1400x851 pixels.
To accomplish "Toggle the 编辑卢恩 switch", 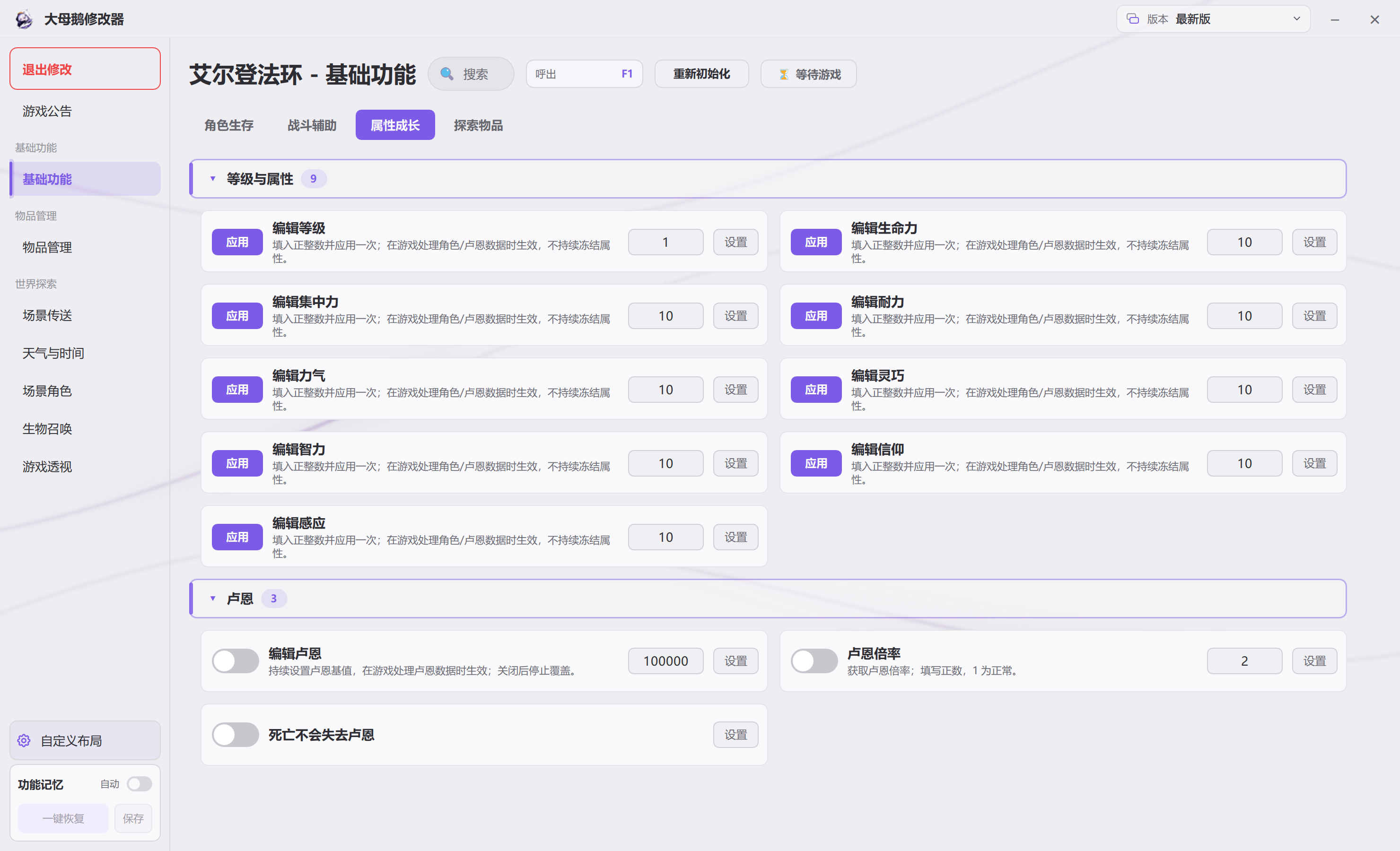I will point(235,661).
